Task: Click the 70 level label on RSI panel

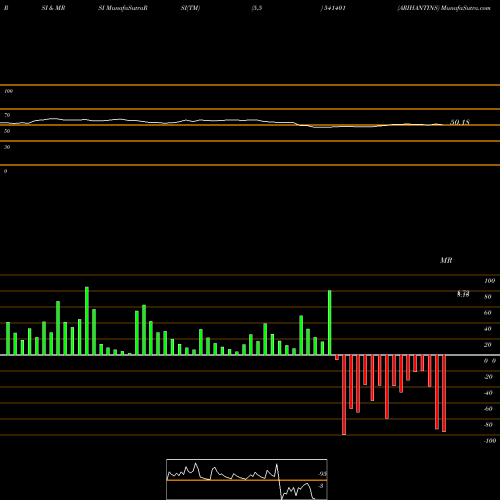Action: 7,115
